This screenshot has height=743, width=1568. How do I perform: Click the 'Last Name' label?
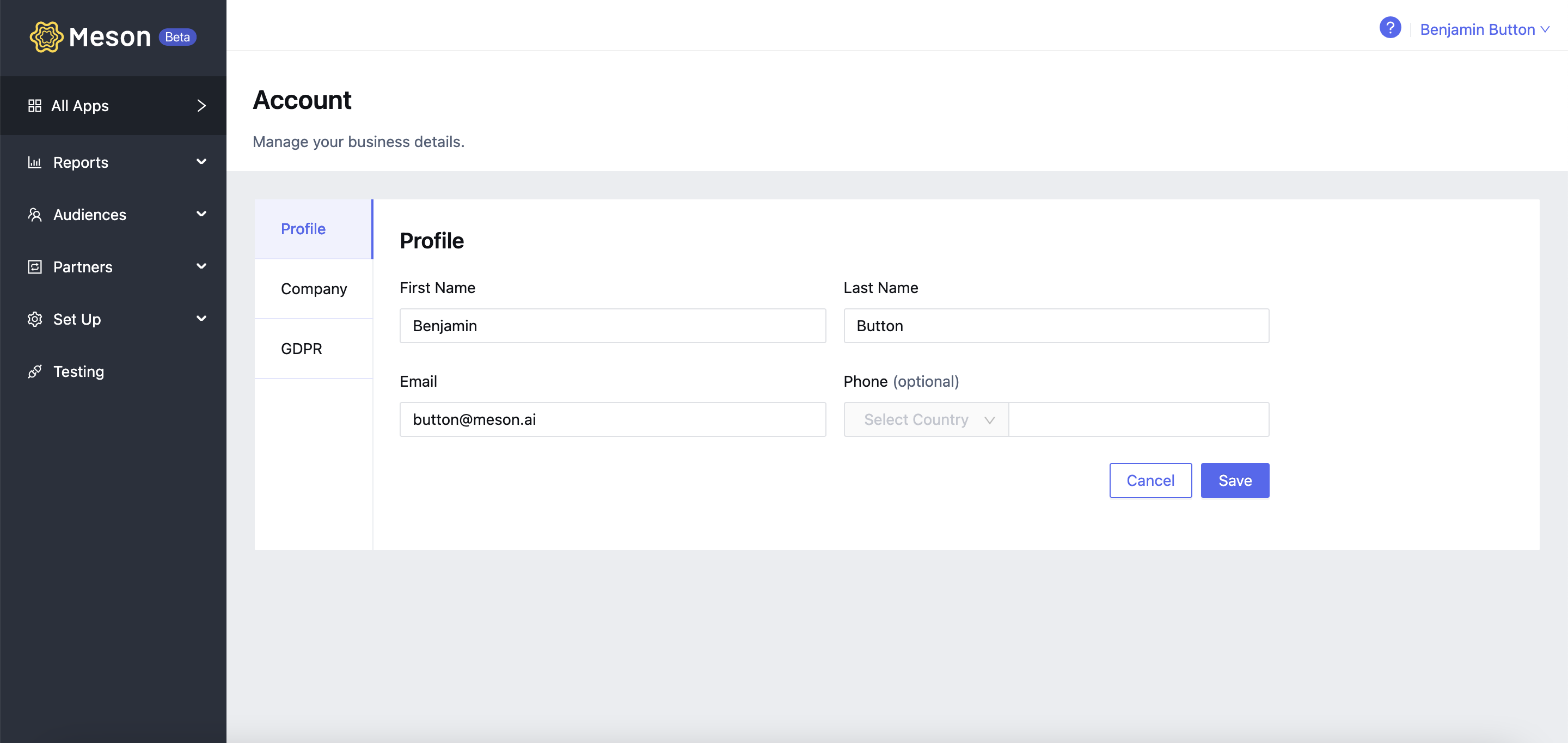click(880, 288)
